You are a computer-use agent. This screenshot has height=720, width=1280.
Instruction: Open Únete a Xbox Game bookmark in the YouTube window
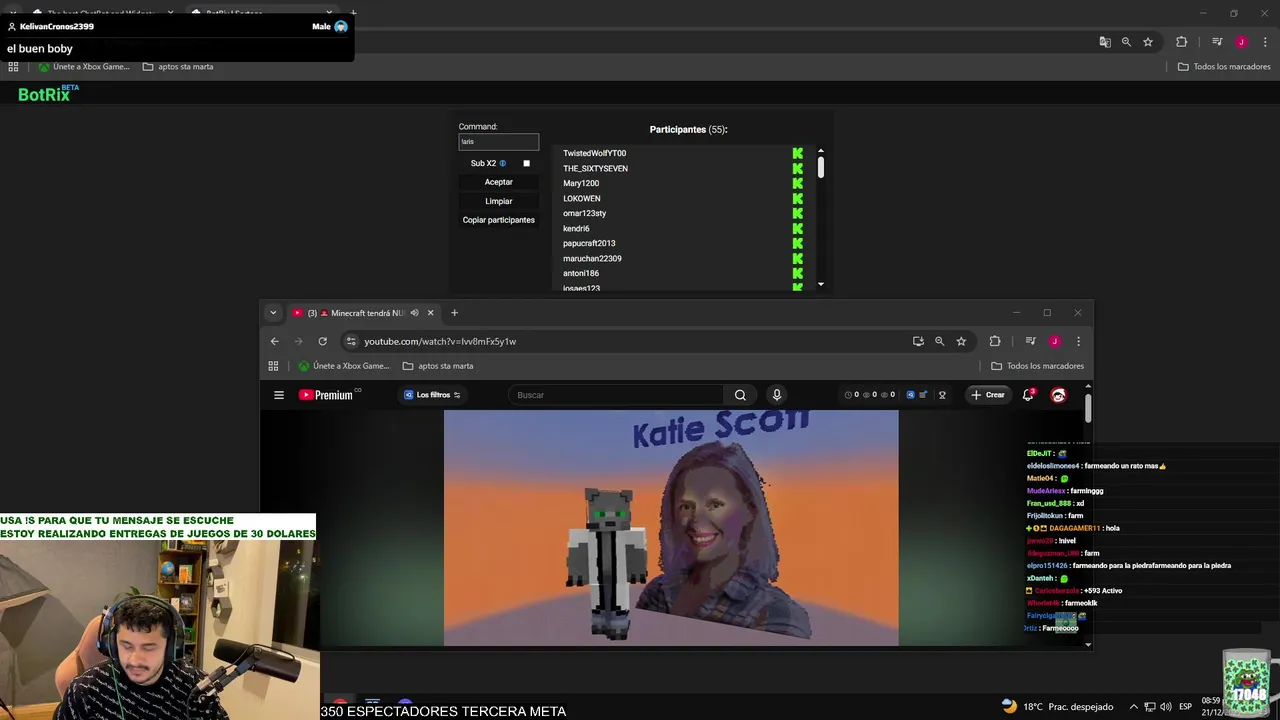[344, 366]
